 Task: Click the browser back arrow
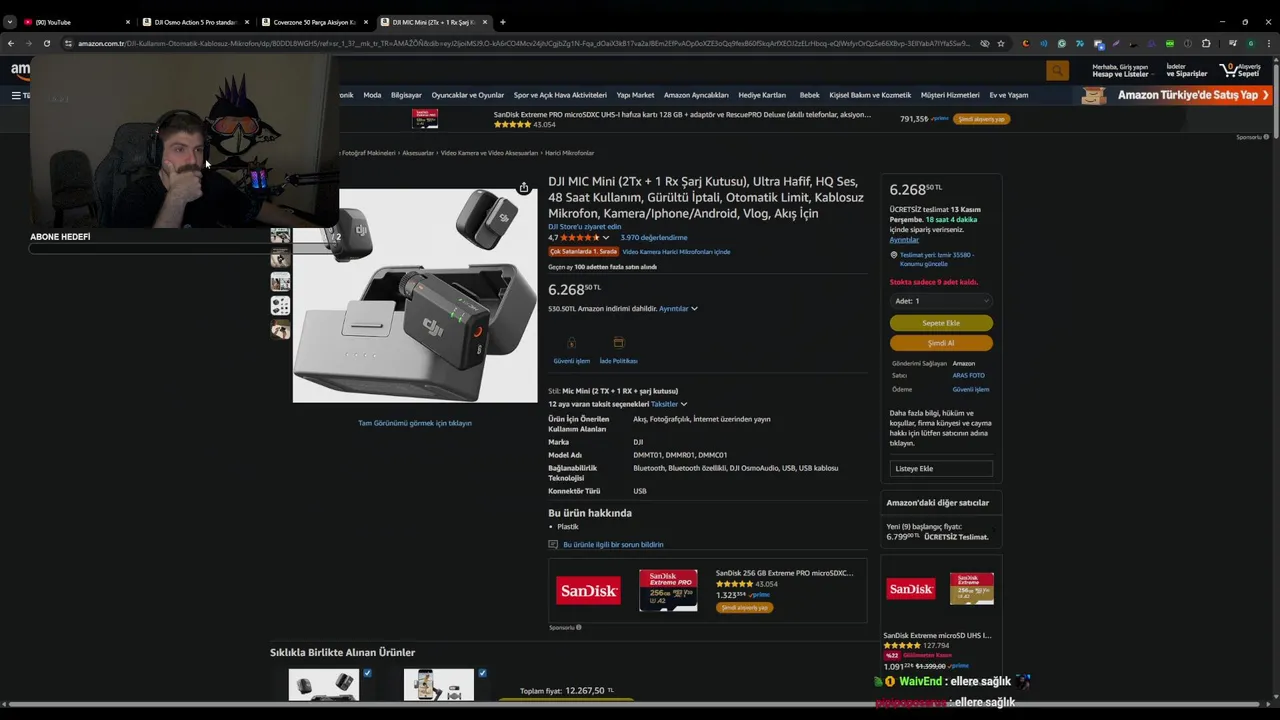(x=10, y=43)
